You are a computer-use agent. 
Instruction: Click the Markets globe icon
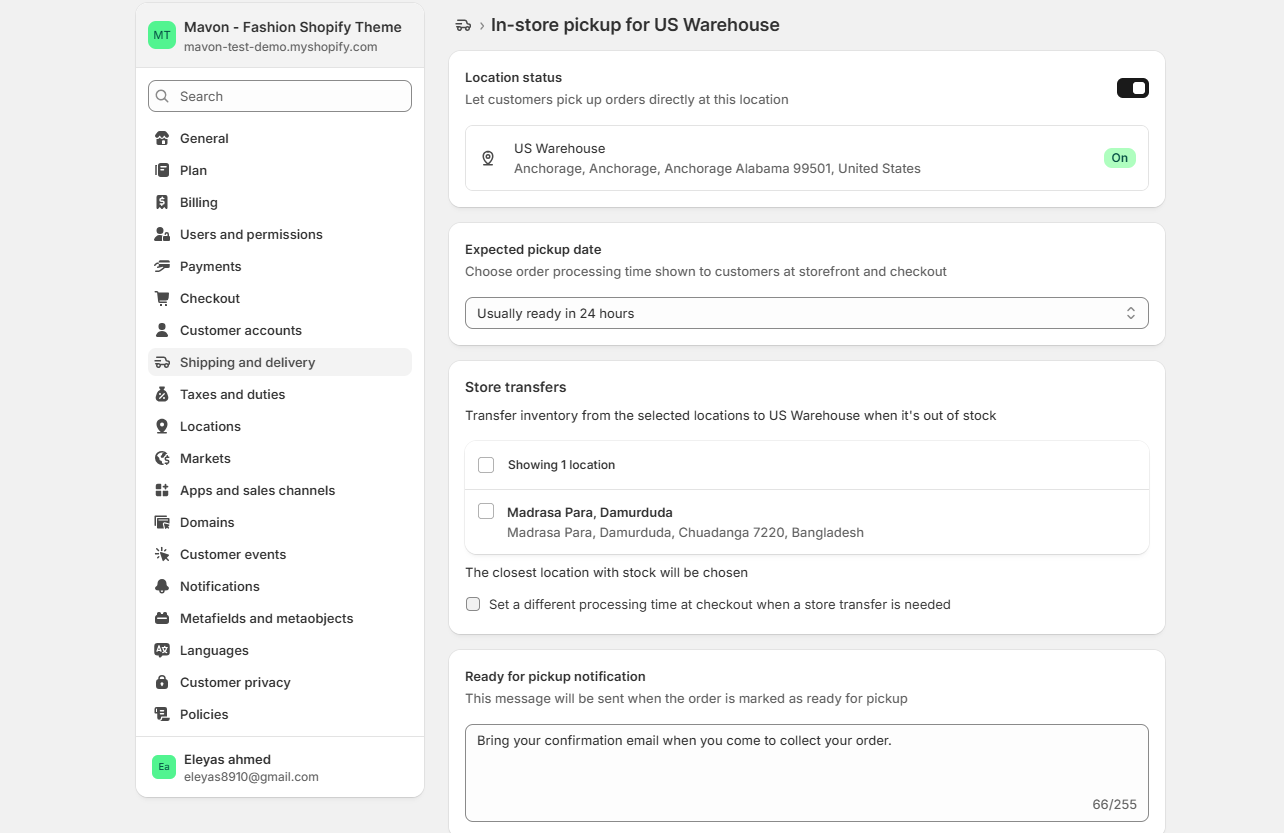(162, 458)
